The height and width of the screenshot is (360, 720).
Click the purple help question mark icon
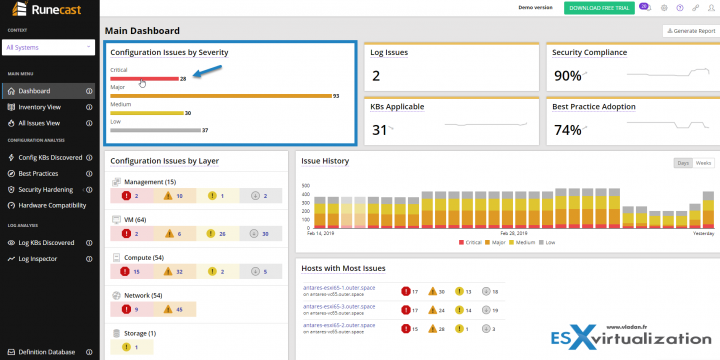coord(680,8)
